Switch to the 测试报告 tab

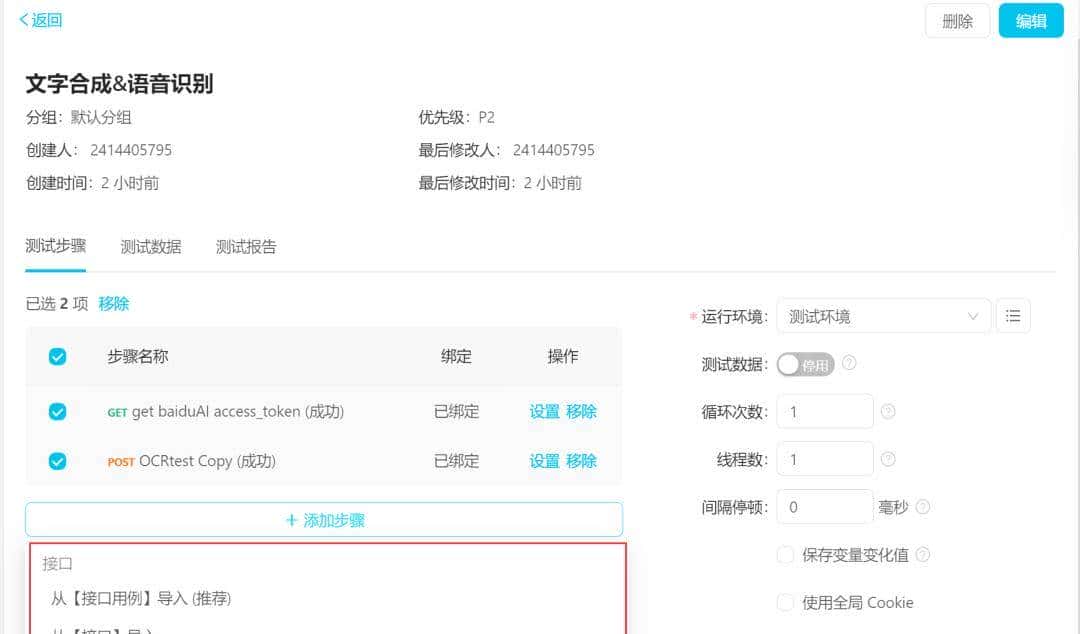pyautogui.click(x=245, y=246)
